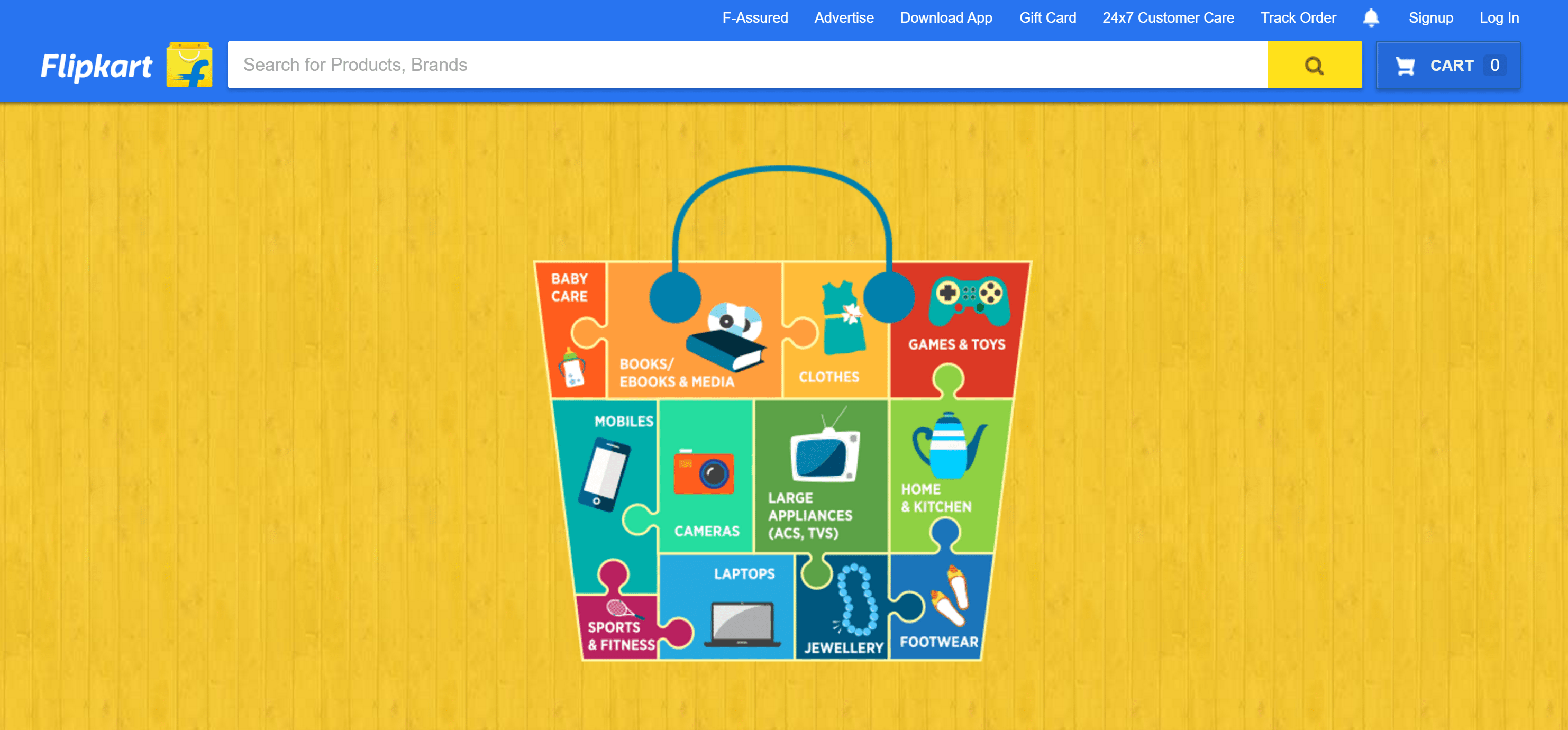Click the yellow search magnifier button

1314,65
